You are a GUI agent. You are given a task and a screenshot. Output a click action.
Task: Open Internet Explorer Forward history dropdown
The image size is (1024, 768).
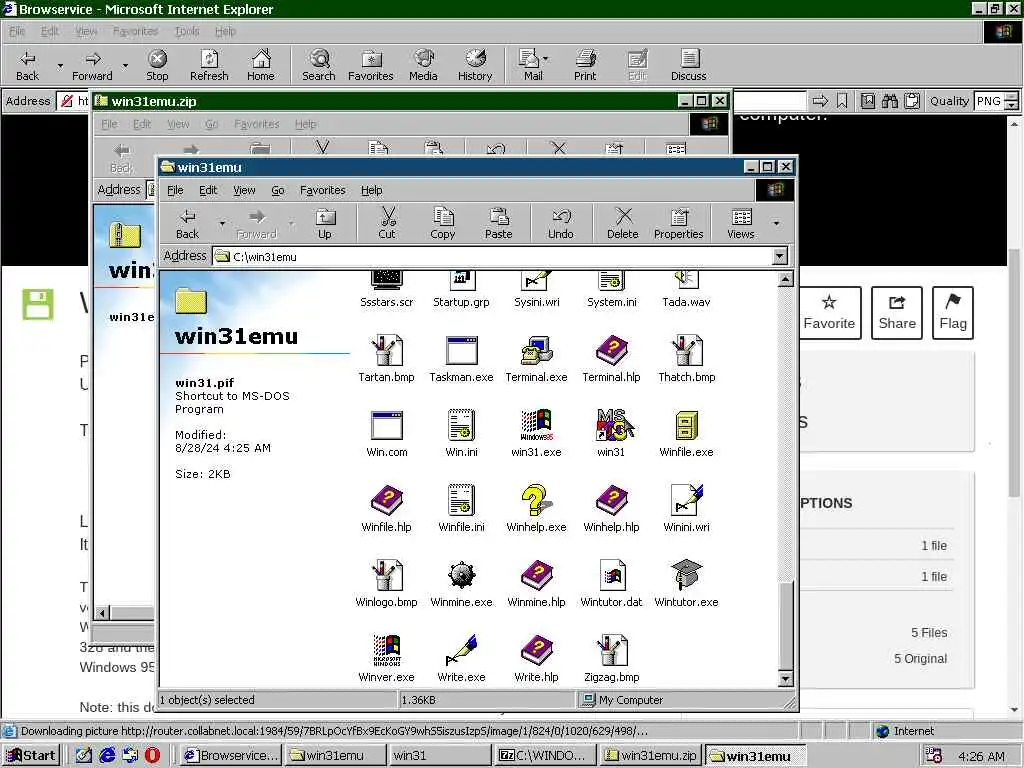[x=125, y=66]
